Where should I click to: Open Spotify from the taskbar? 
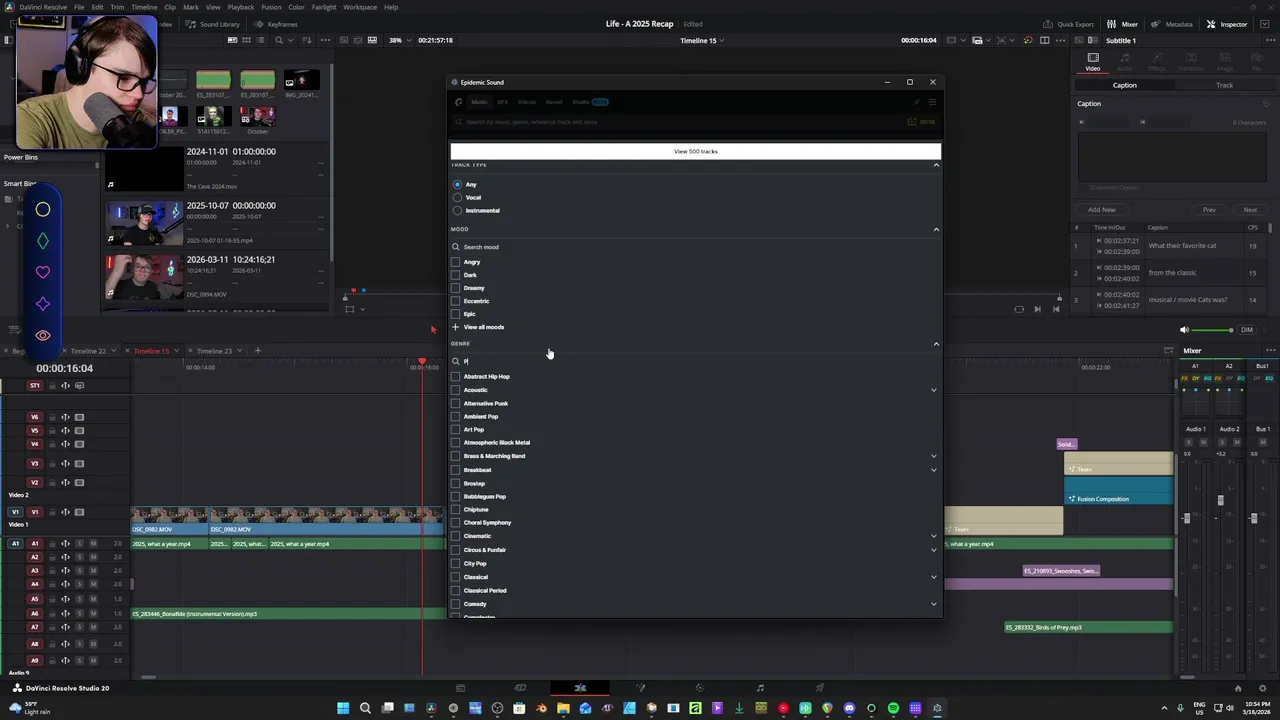893,708
